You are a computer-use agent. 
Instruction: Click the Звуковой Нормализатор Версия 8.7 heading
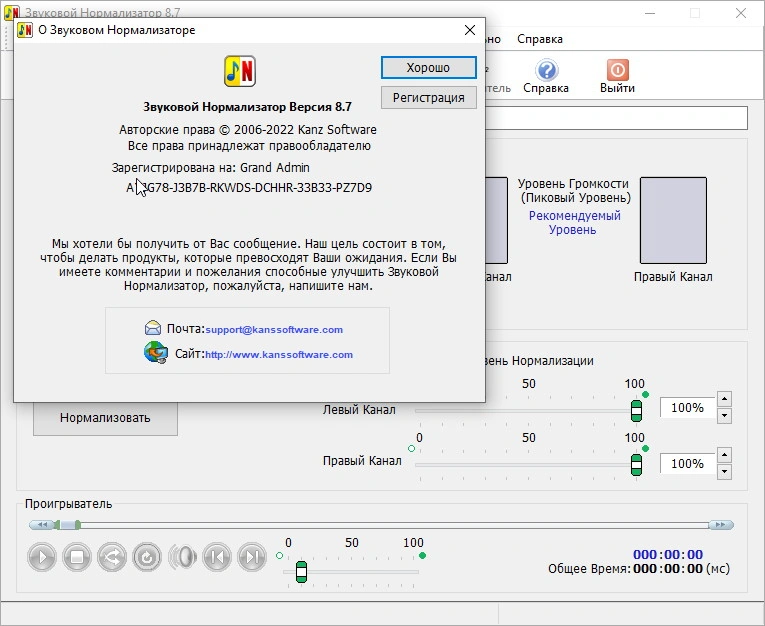click(247, 107)
